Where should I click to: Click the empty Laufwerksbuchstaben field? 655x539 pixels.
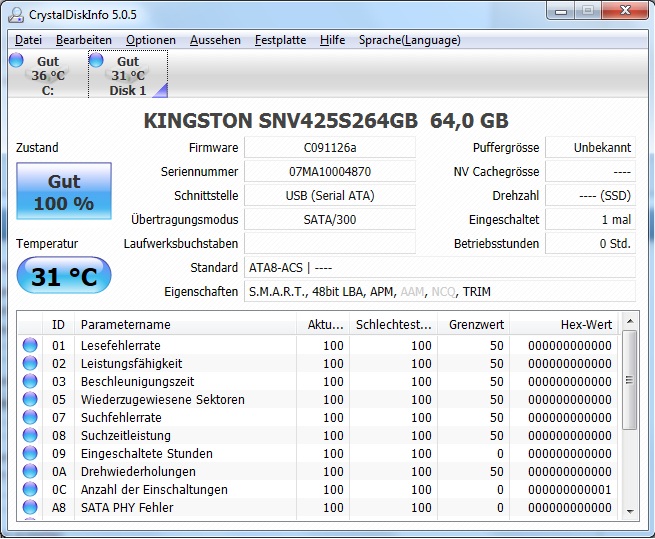[x=330, y=244]
